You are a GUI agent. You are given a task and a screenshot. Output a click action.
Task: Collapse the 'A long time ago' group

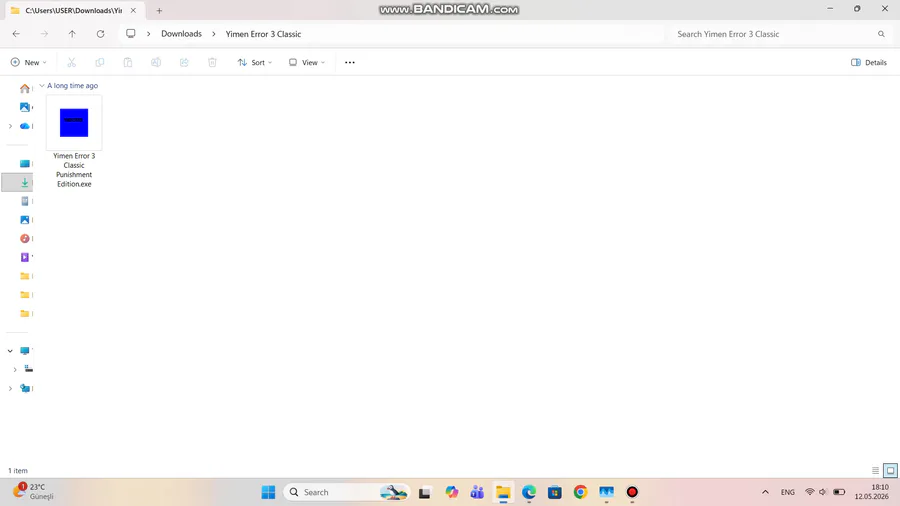point(42,85)
